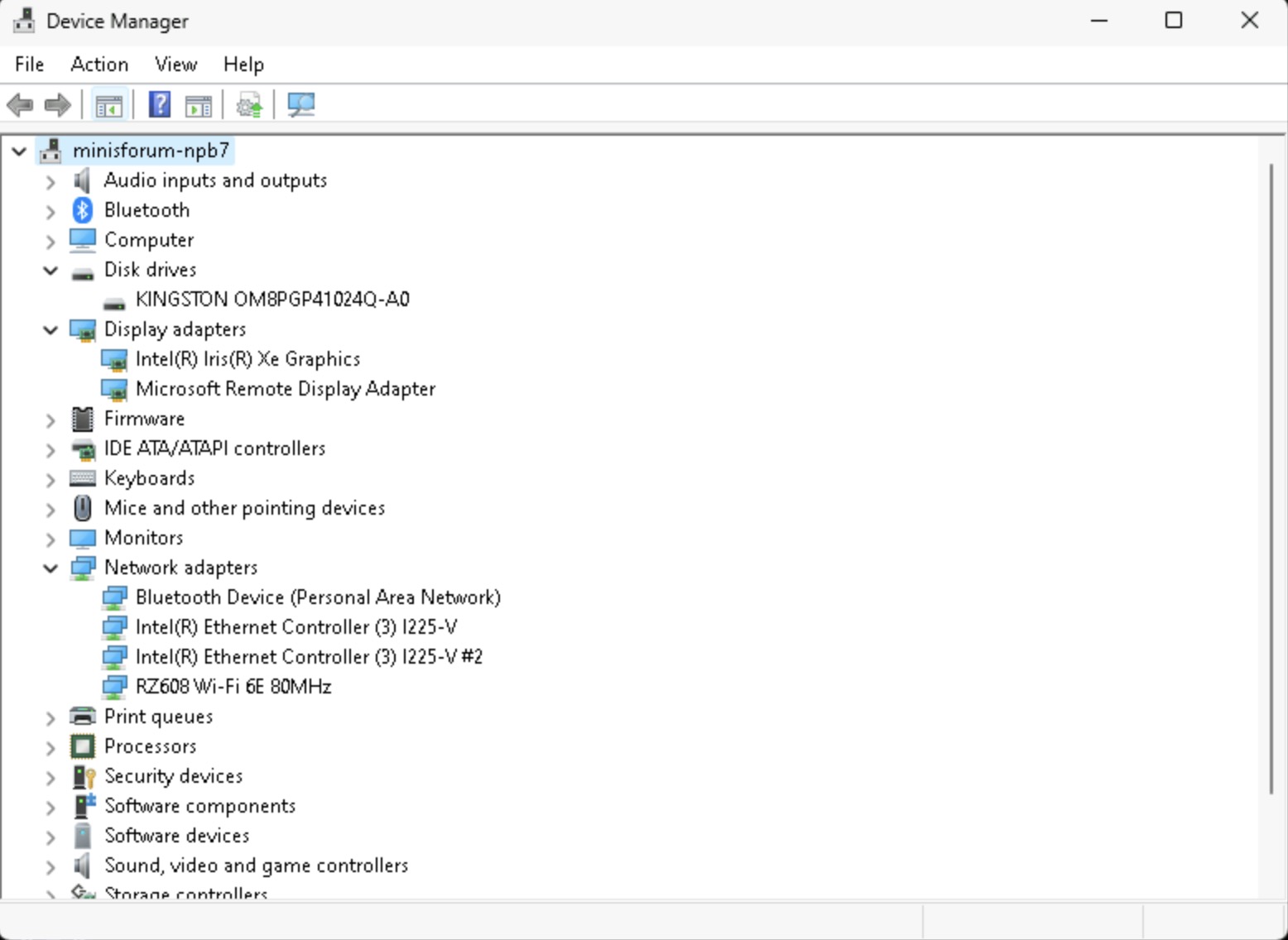Collapse the Disk drives category

(x=50, y=270)
